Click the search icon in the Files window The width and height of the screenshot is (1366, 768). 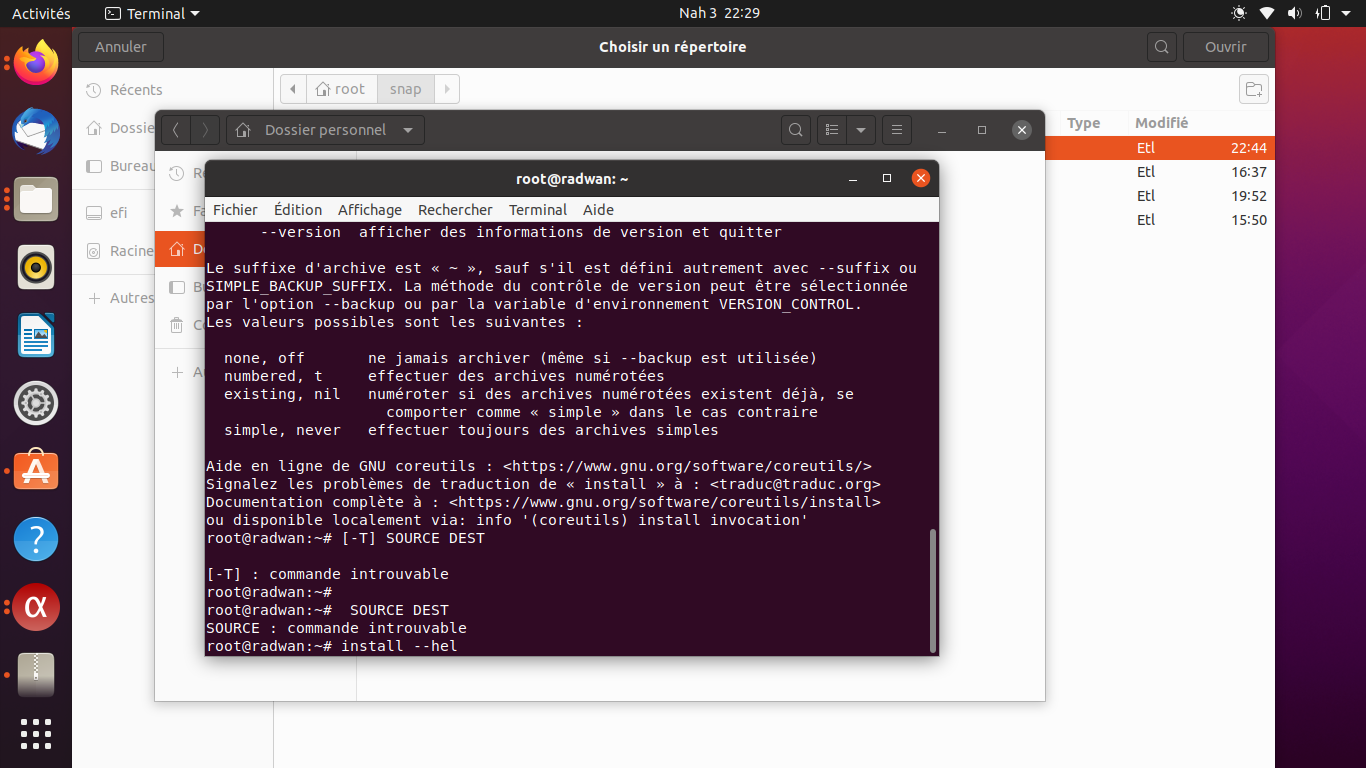click(x=795, y=130)
